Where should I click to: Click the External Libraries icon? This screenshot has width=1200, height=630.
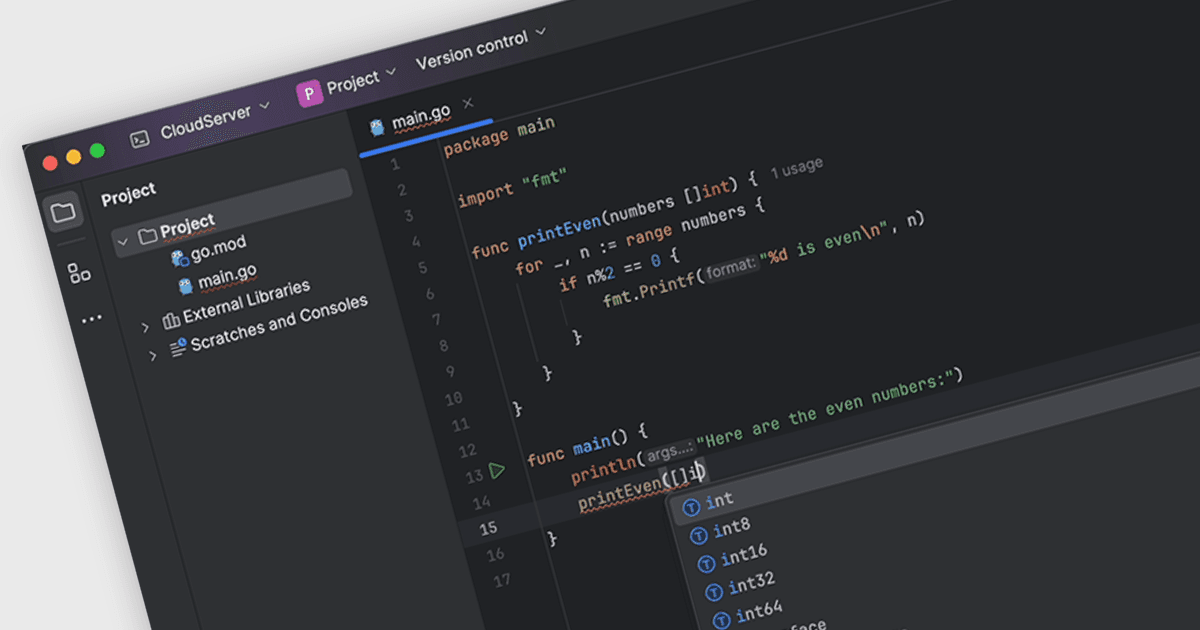tap(171, 320)
